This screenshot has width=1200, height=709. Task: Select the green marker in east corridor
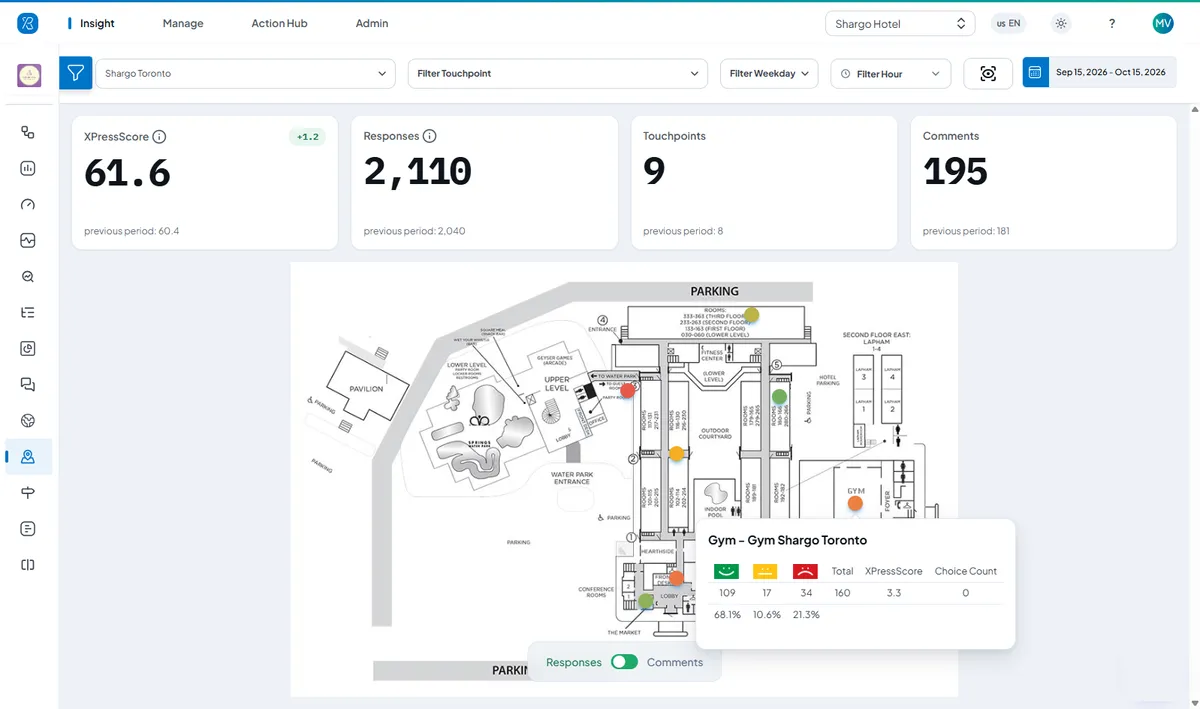780,397
